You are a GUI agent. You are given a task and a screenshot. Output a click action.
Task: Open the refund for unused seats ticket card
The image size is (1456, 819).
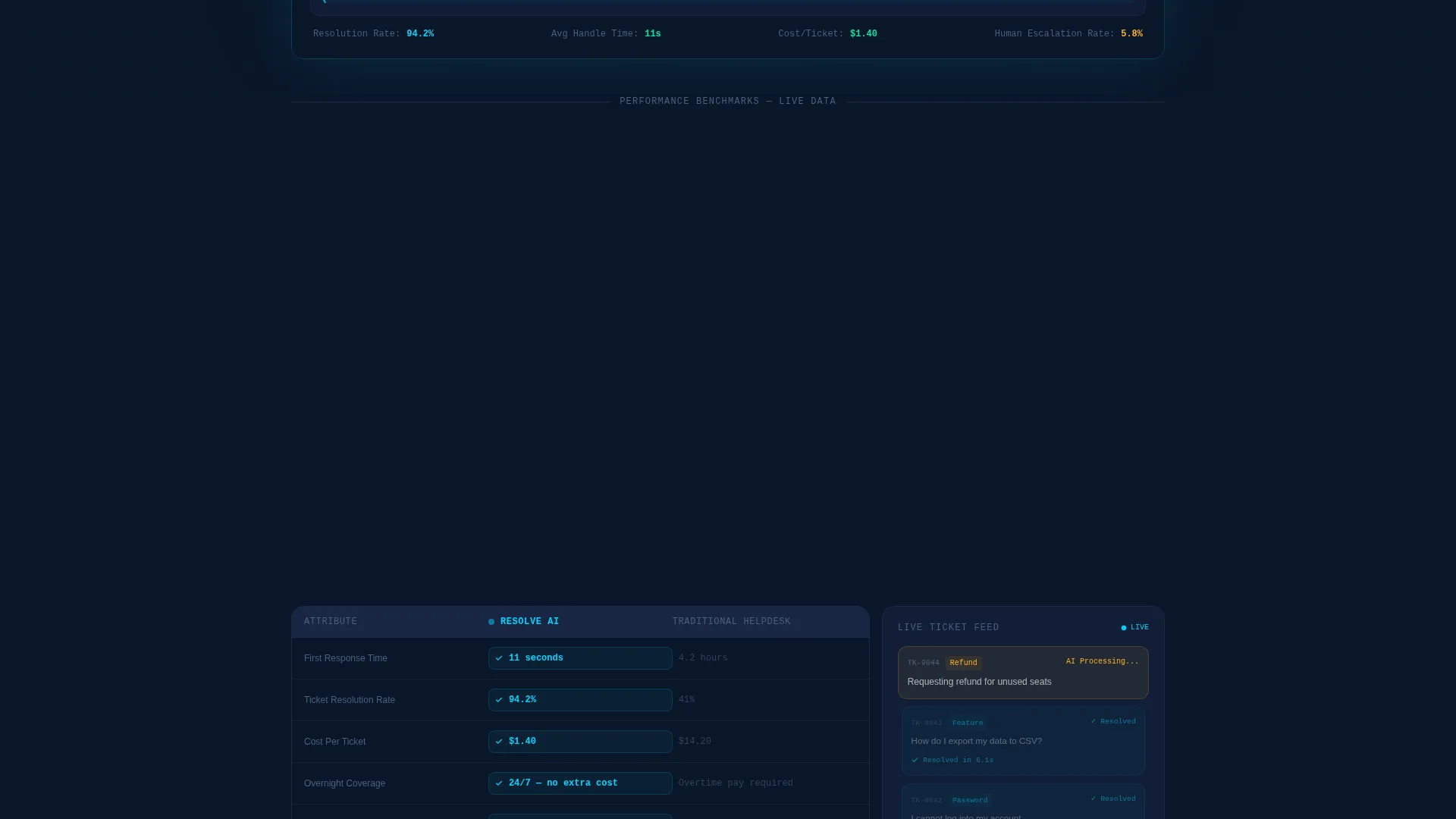coord(1023,673)
